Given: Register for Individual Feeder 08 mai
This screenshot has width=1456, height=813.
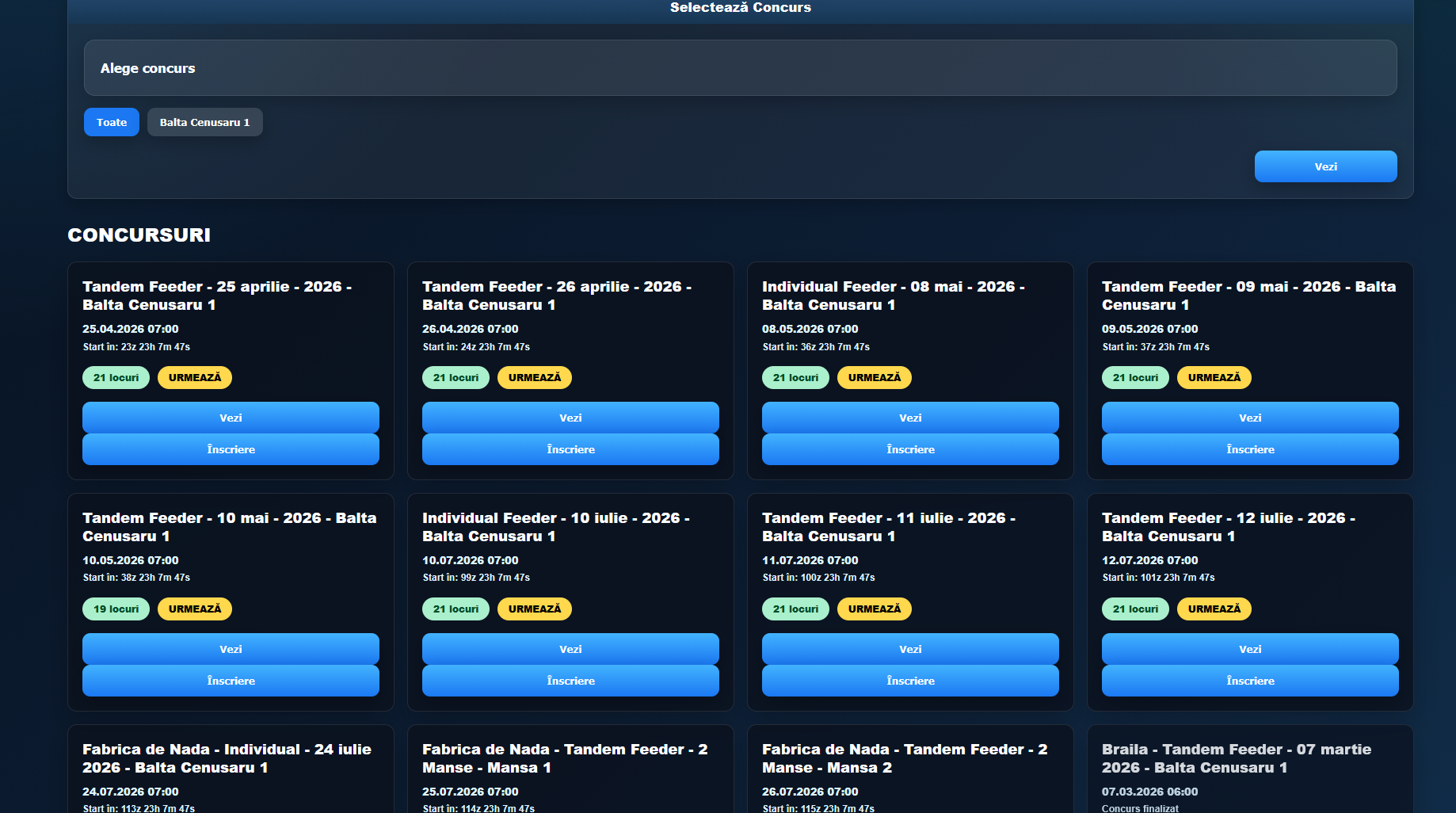Looking at the screenshot, I should [x=910, y=449].
